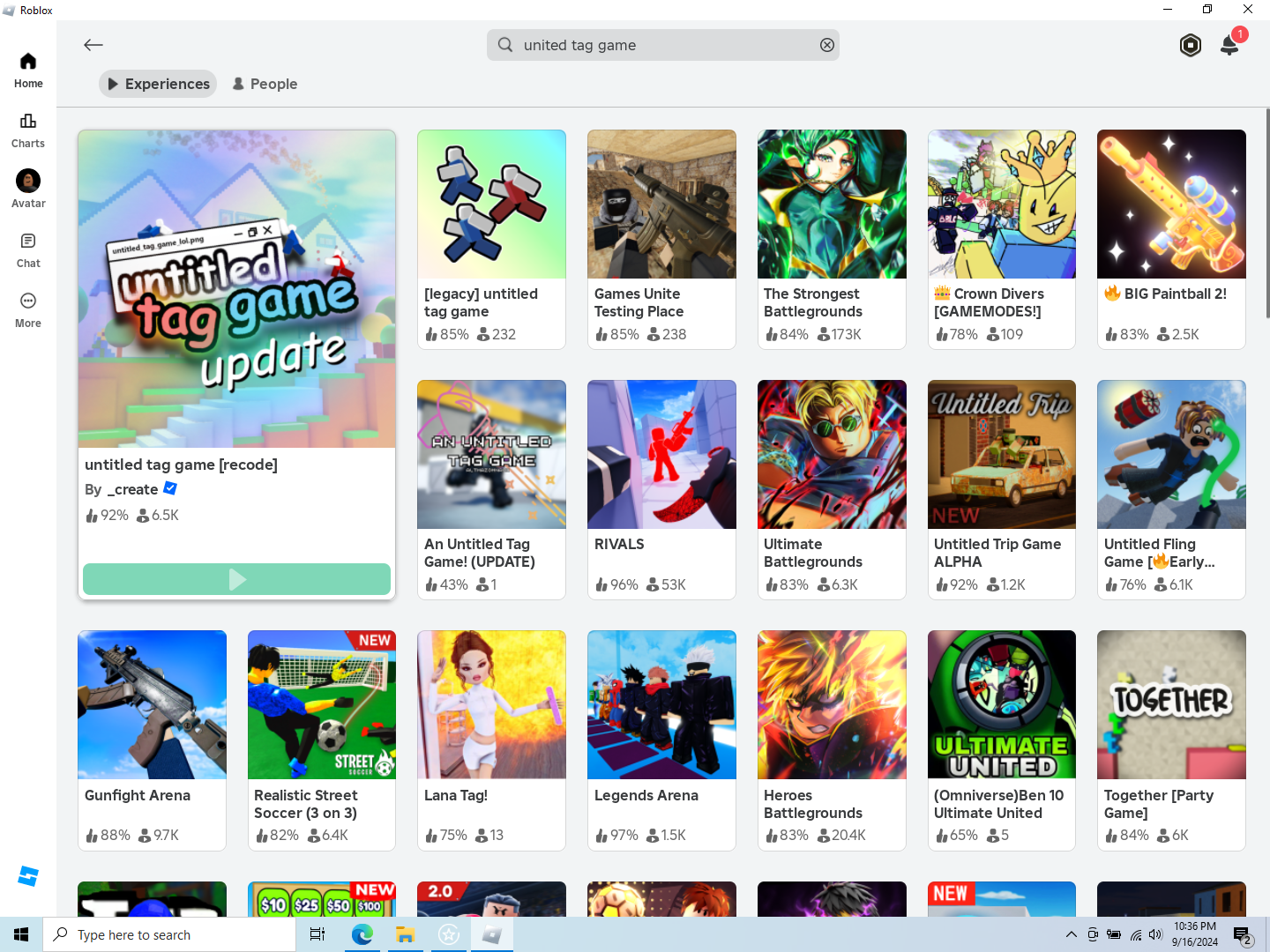Open the RIVALS game thumbnail
This screenshot has width=1270, height=952.
point(661,455)
